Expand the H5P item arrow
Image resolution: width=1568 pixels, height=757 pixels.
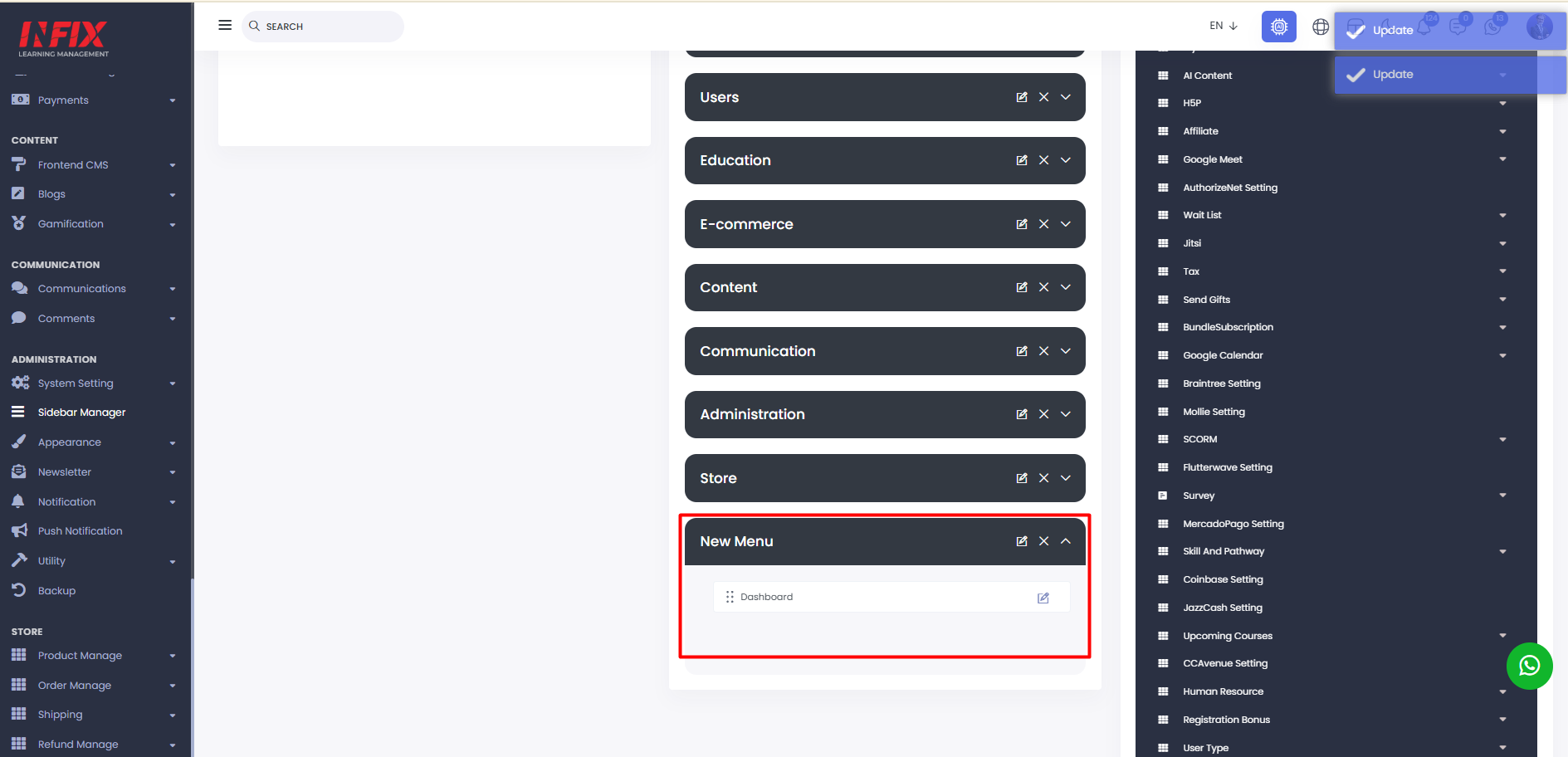1502,104
